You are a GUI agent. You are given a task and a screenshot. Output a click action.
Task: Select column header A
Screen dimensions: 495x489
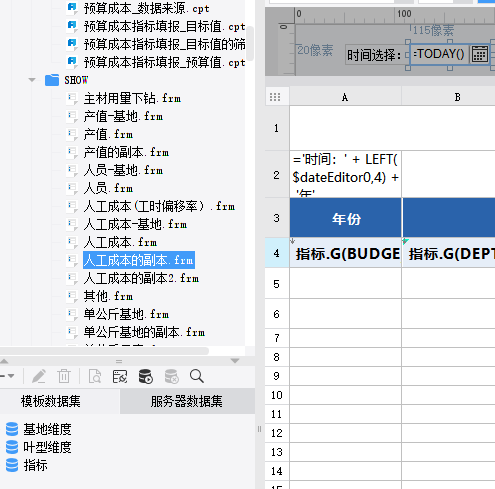[x=345, y=97]
